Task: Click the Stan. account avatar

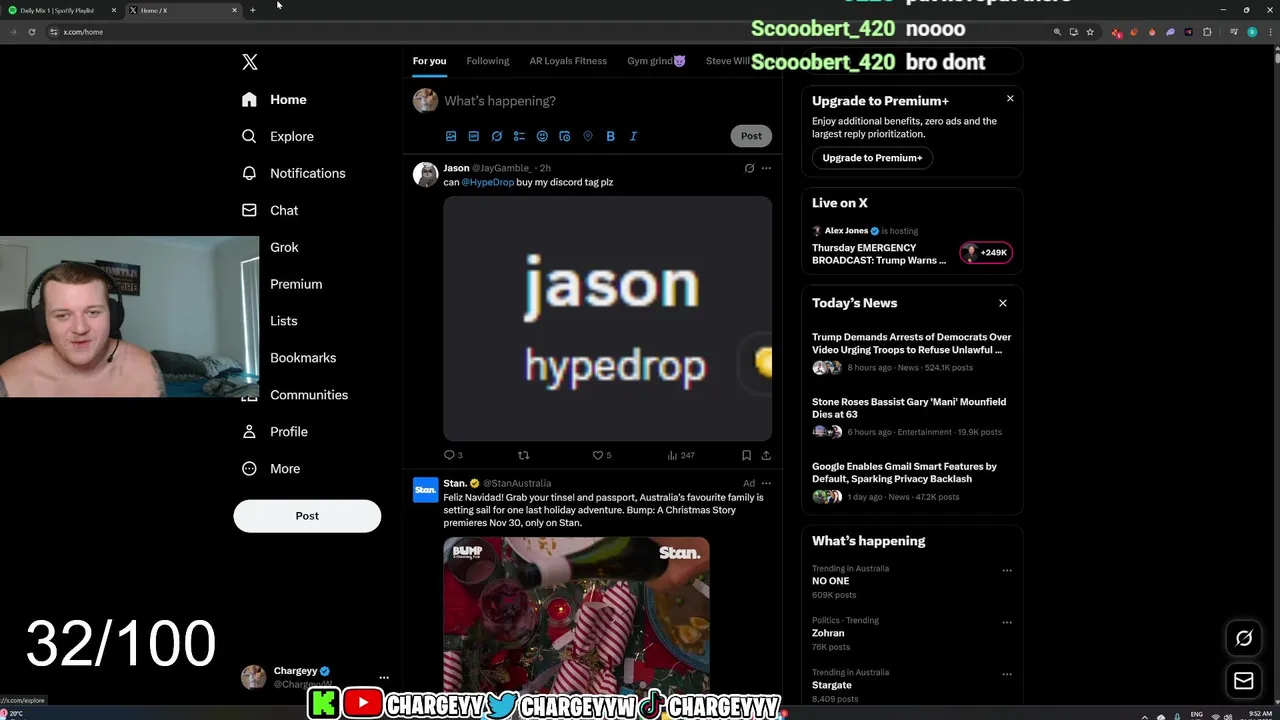Action: point(426,490)
